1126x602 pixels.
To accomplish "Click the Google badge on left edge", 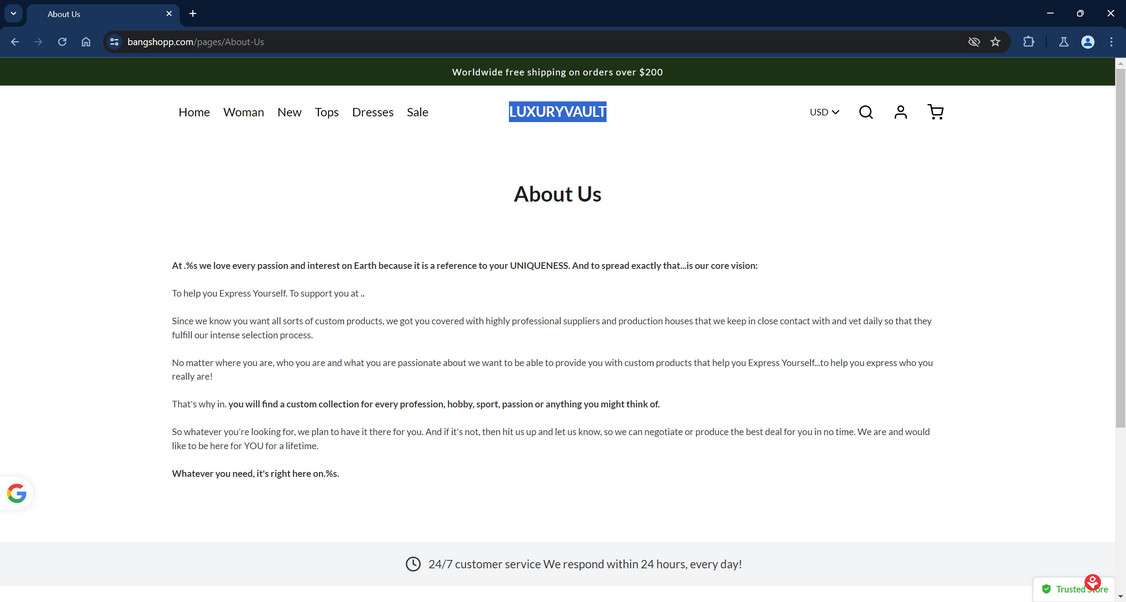I will (x=16, y=494).
